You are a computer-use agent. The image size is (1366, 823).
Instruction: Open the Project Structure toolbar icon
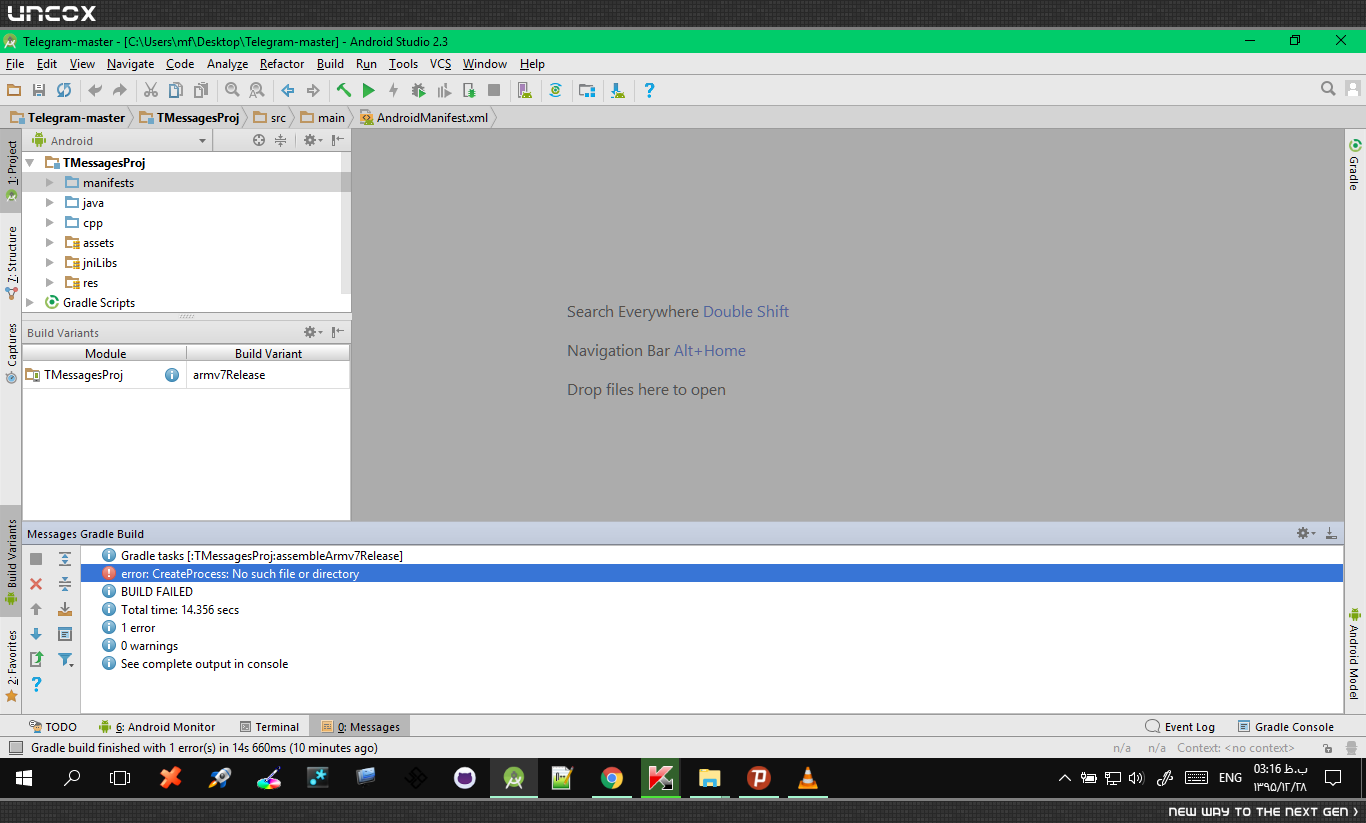pos(587,90)
